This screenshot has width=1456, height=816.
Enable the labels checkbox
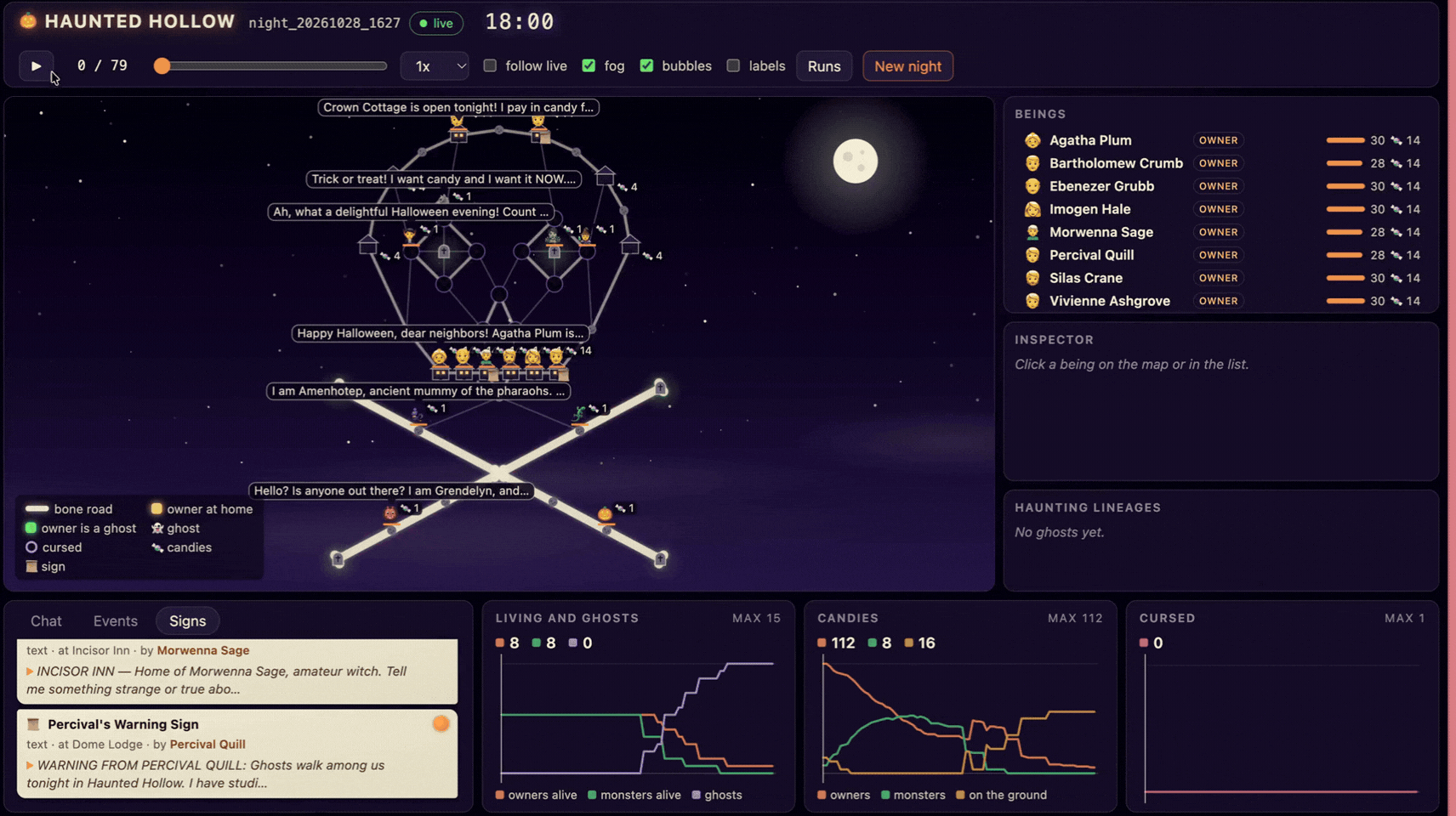click(733, 65)
